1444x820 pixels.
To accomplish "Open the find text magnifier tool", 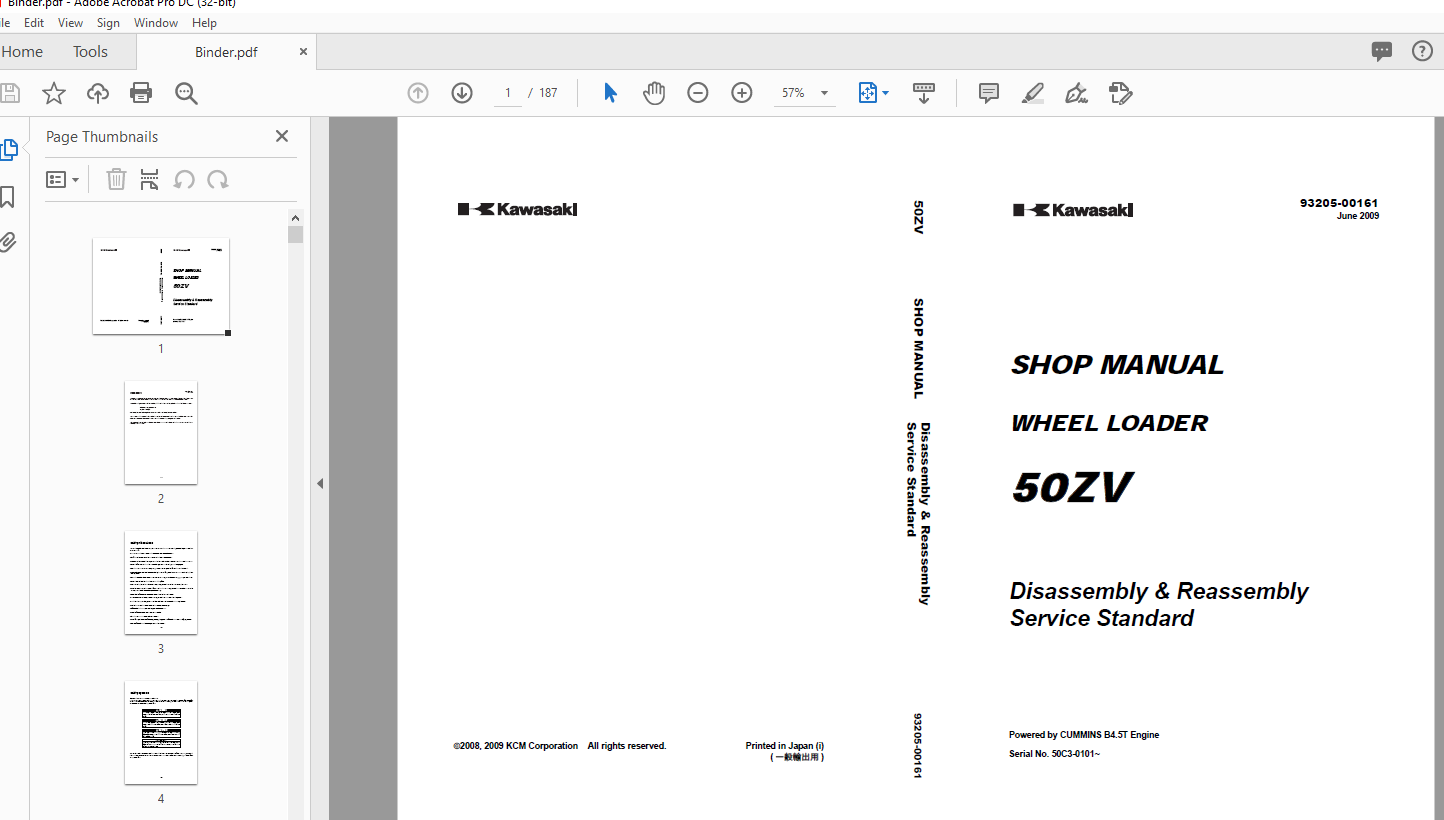I will pyautogui.click(x=186, y=93).
